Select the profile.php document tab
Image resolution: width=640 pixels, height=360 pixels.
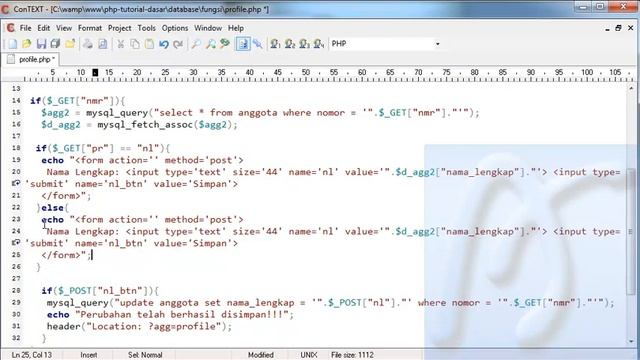(31, 60)
